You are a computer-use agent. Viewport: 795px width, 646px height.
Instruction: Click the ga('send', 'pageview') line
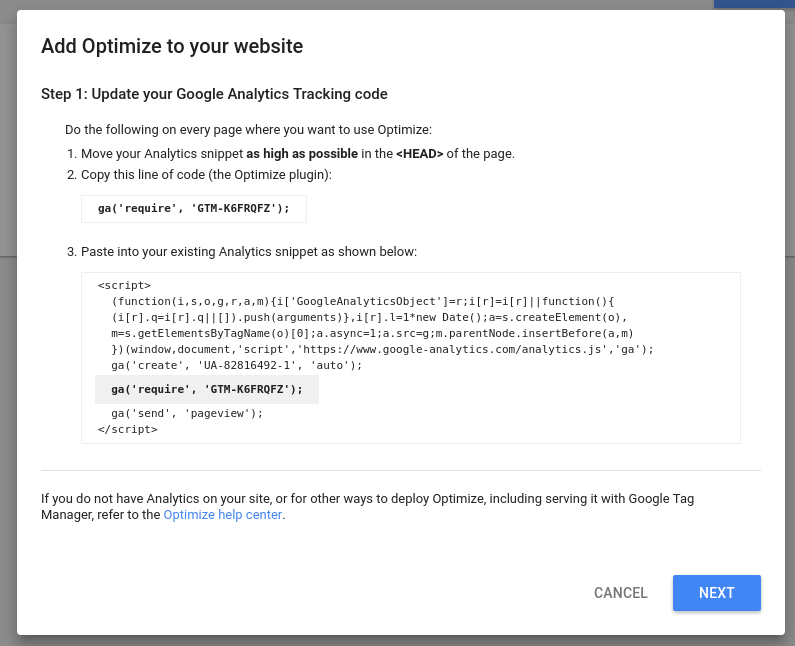[x=187, y=413]
